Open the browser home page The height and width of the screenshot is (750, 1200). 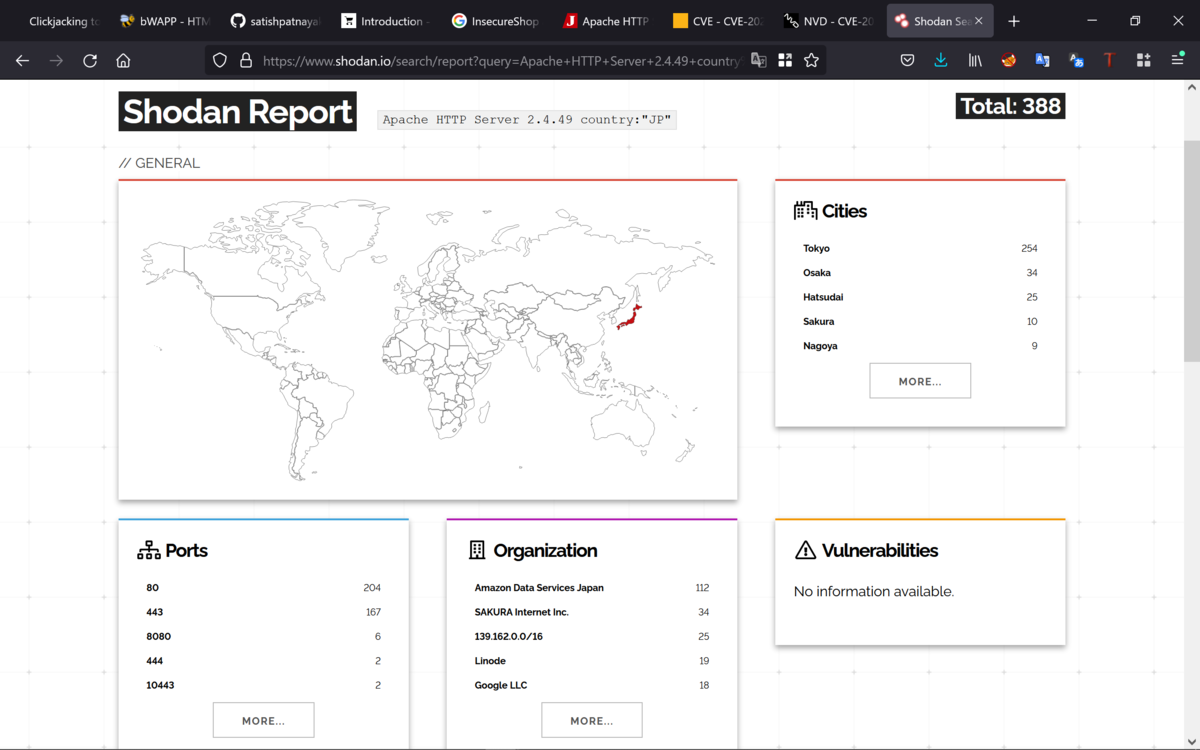(x=123, y=61)
